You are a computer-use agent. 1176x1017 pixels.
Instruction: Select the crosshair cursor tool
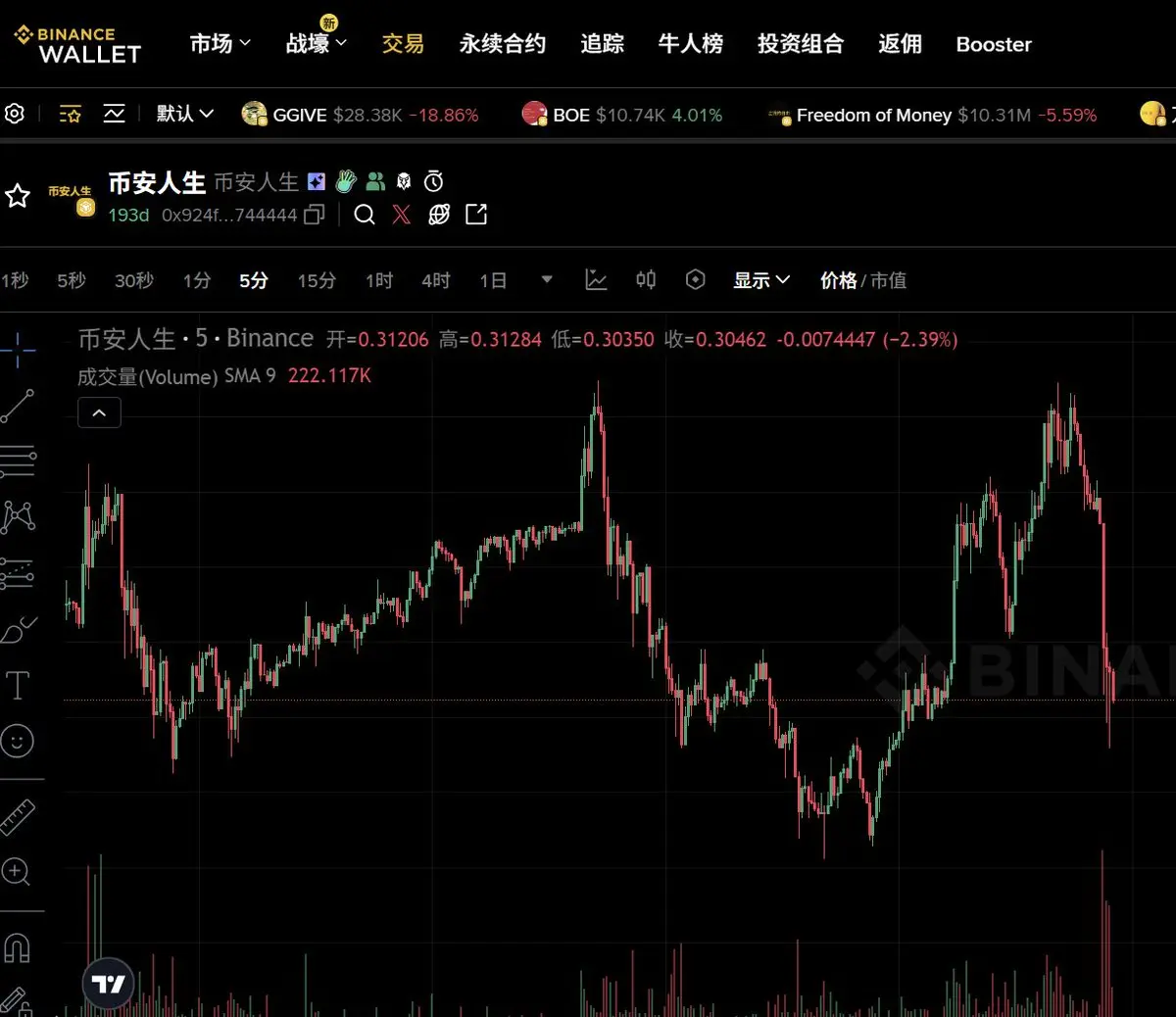(x=18, y=349)
